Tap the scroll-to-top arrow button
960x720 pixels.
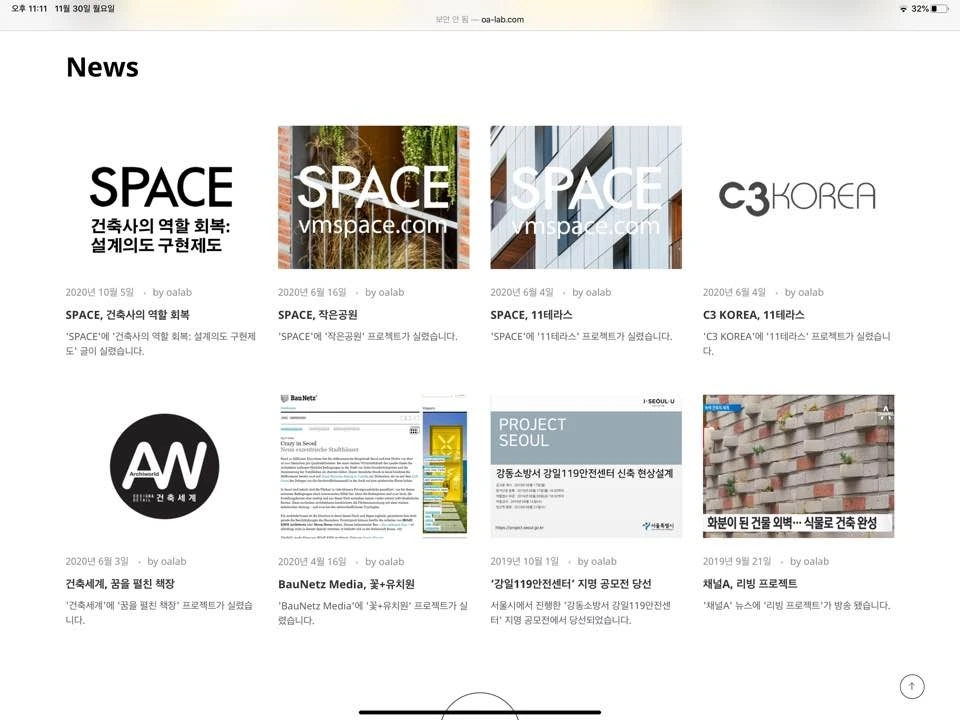(912, 686)
